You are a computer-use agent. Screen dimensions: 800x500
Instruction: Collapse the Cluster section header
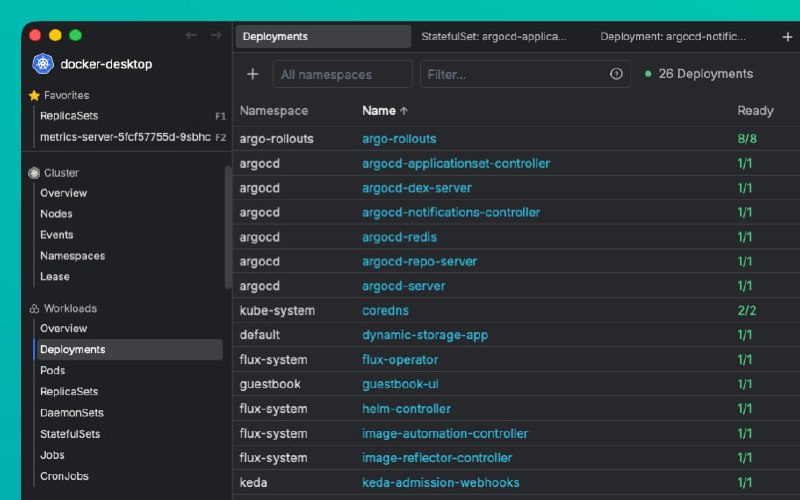click(61, 173)
